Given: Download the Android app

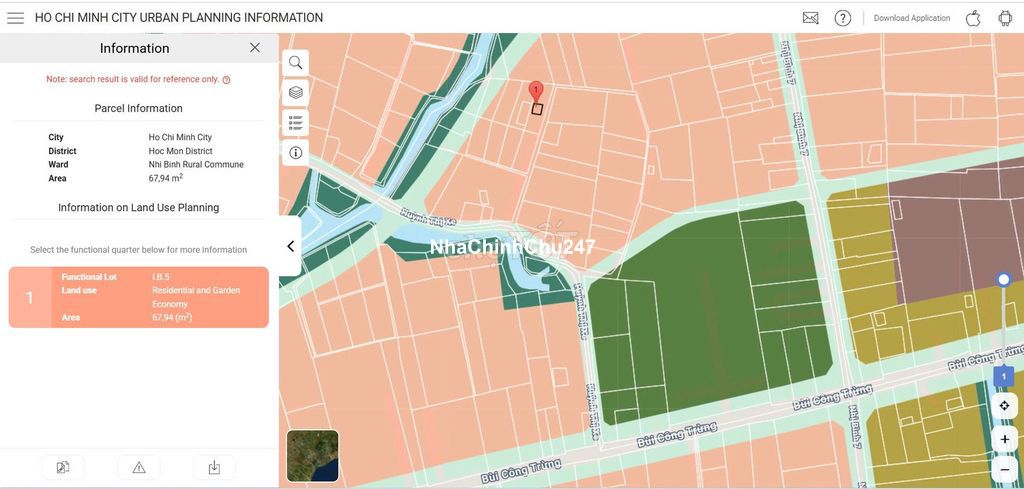Looking at the screenshot, I should tap(1005, 18).
